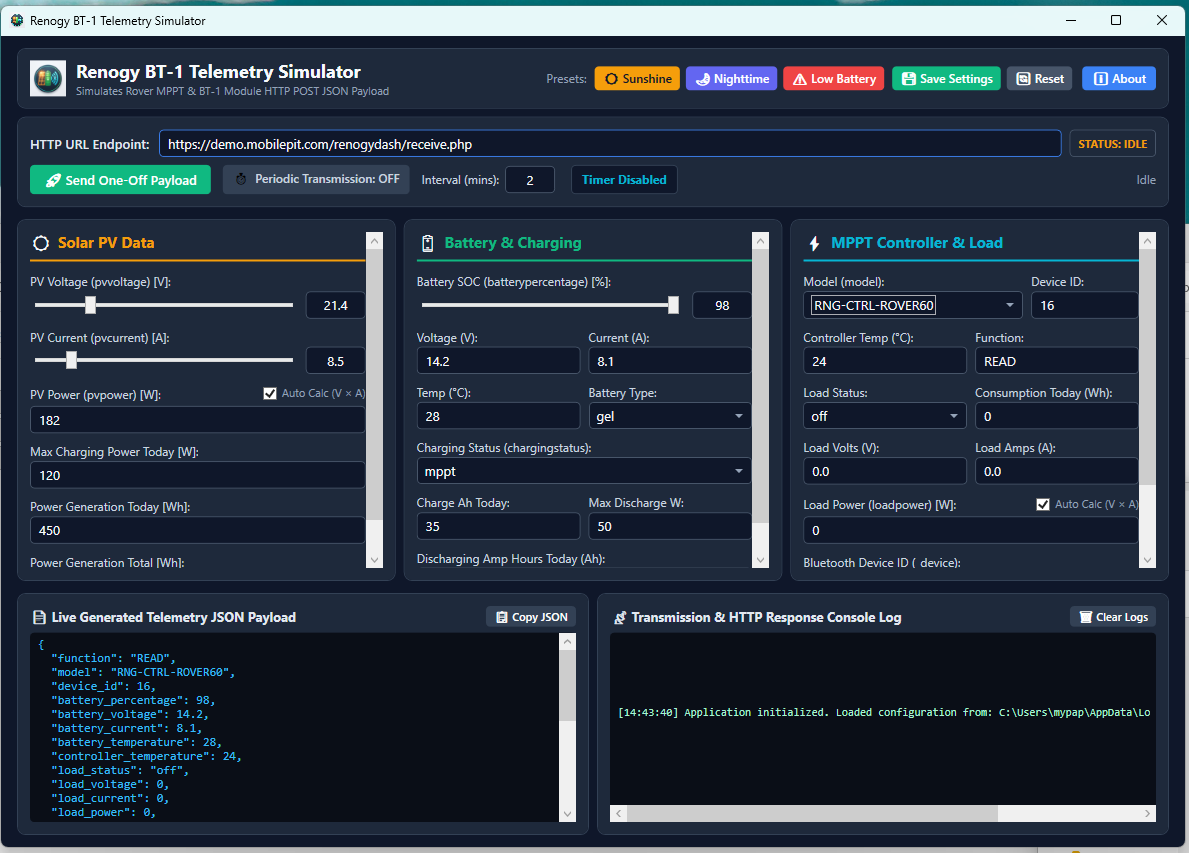1189x853 pixels.
Task: Click the PV Power field showing 182
Action: pyautogui.click(x=197, y=420)
